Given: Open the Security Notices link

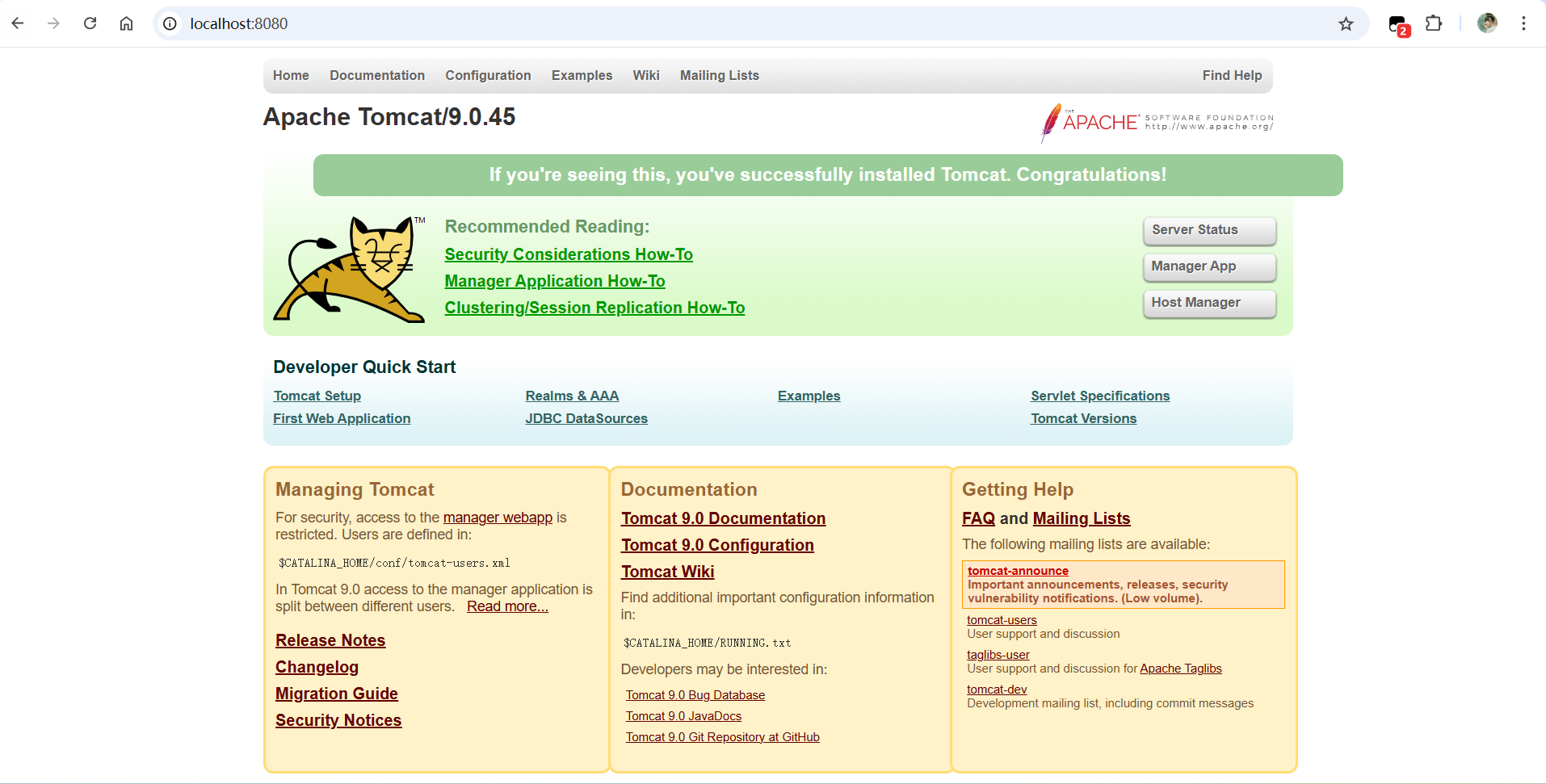Looking at the screenshot, I should (x=338, y=720).
